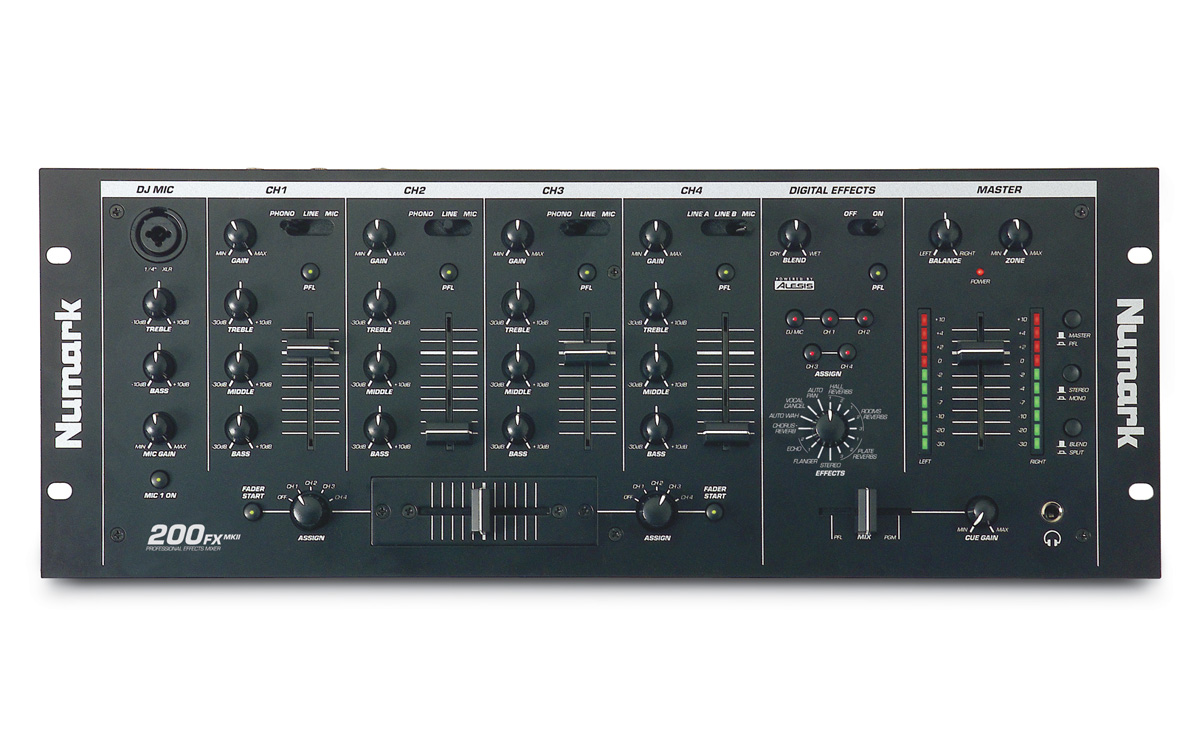1200x750 pixels.
Task: Toggle the CH3 PFL button
Action: click(x=587, y=272)
